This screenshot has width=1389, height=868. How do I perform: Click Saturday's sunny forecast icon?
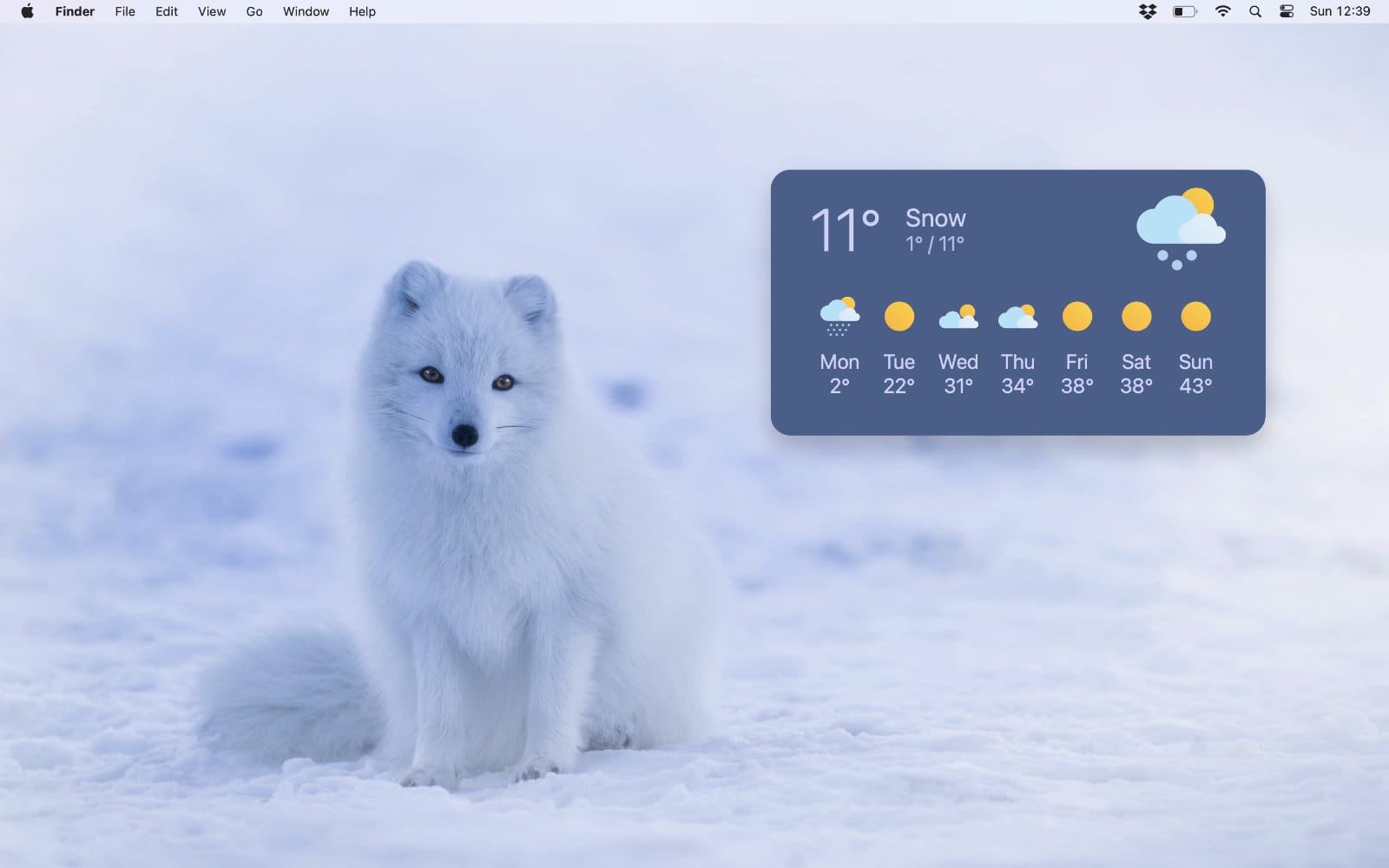pyautogui.click(x=1136, y=316)
